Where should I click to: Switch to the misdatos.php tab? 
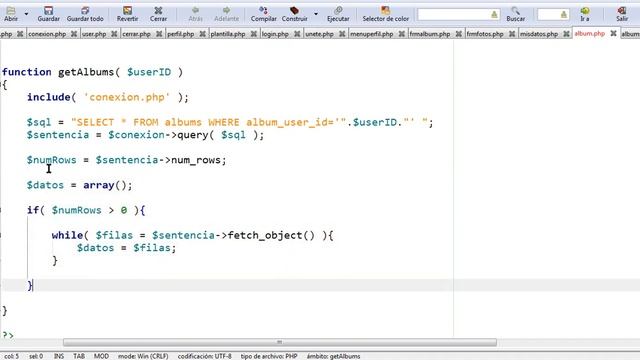(x=539, y=34)
